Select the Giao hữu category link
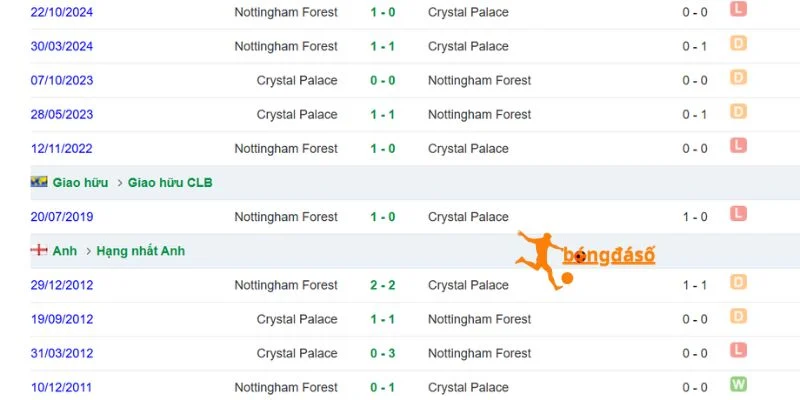 pos(80,183)
